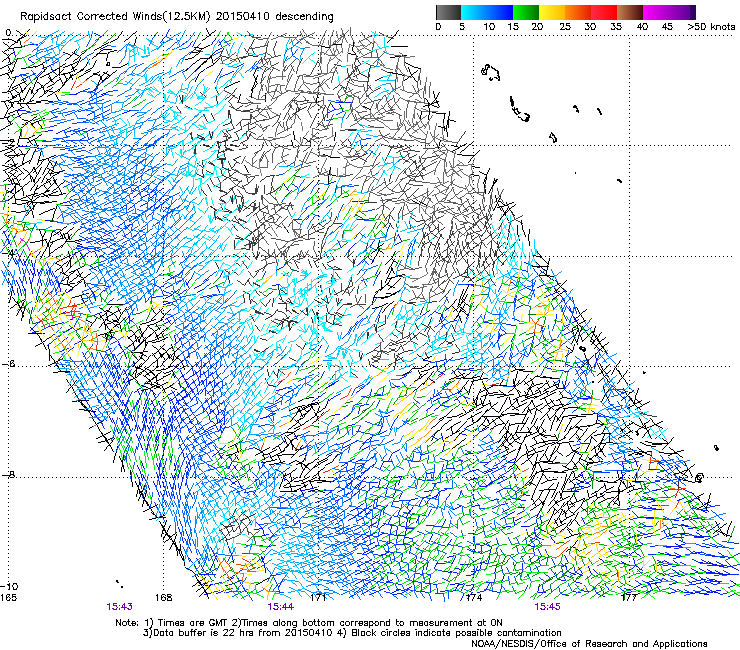Click the longitude label '171'
Image resolution: width=740 pixels, height=650 pixels.
tap(319, 598)
